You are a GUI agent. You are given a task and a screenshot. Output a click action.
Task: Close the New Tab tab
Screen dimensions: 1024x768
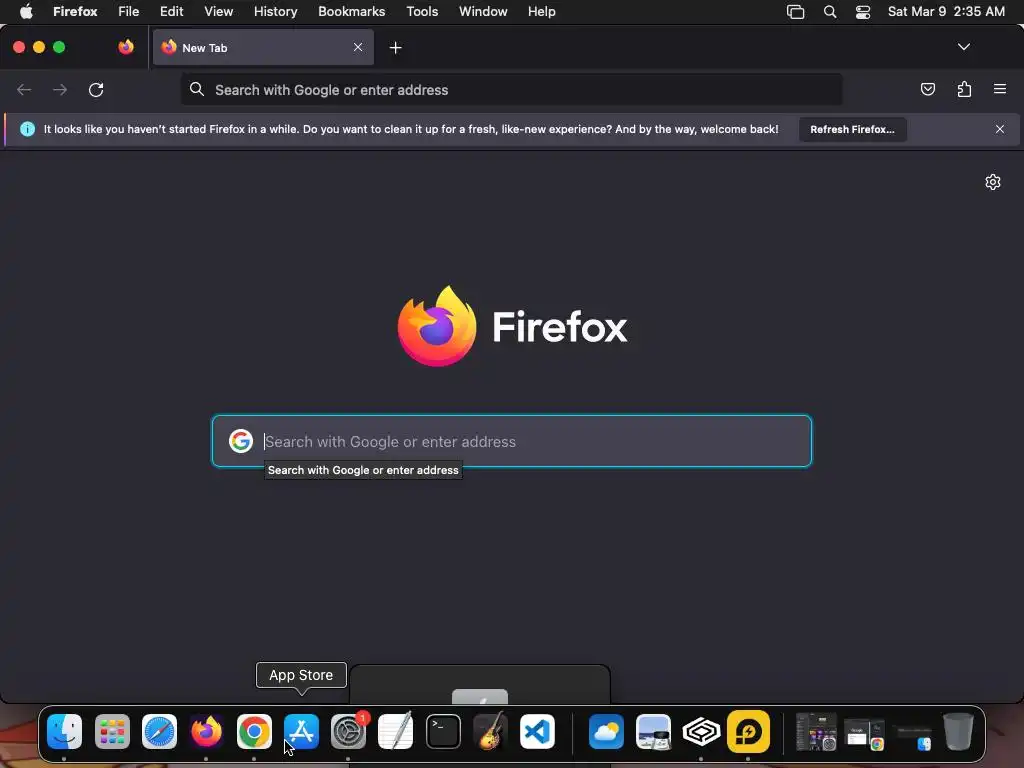click(358, 47)
